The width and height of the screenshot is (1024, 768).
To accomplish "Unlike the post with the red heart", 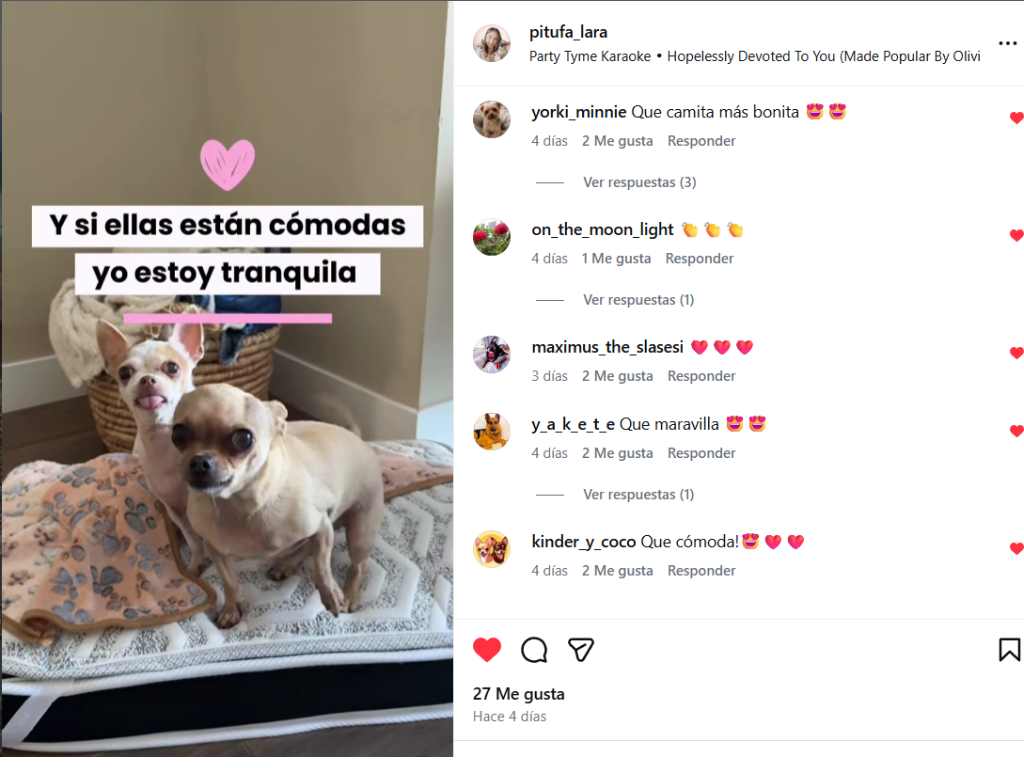I will pos(487,650).
